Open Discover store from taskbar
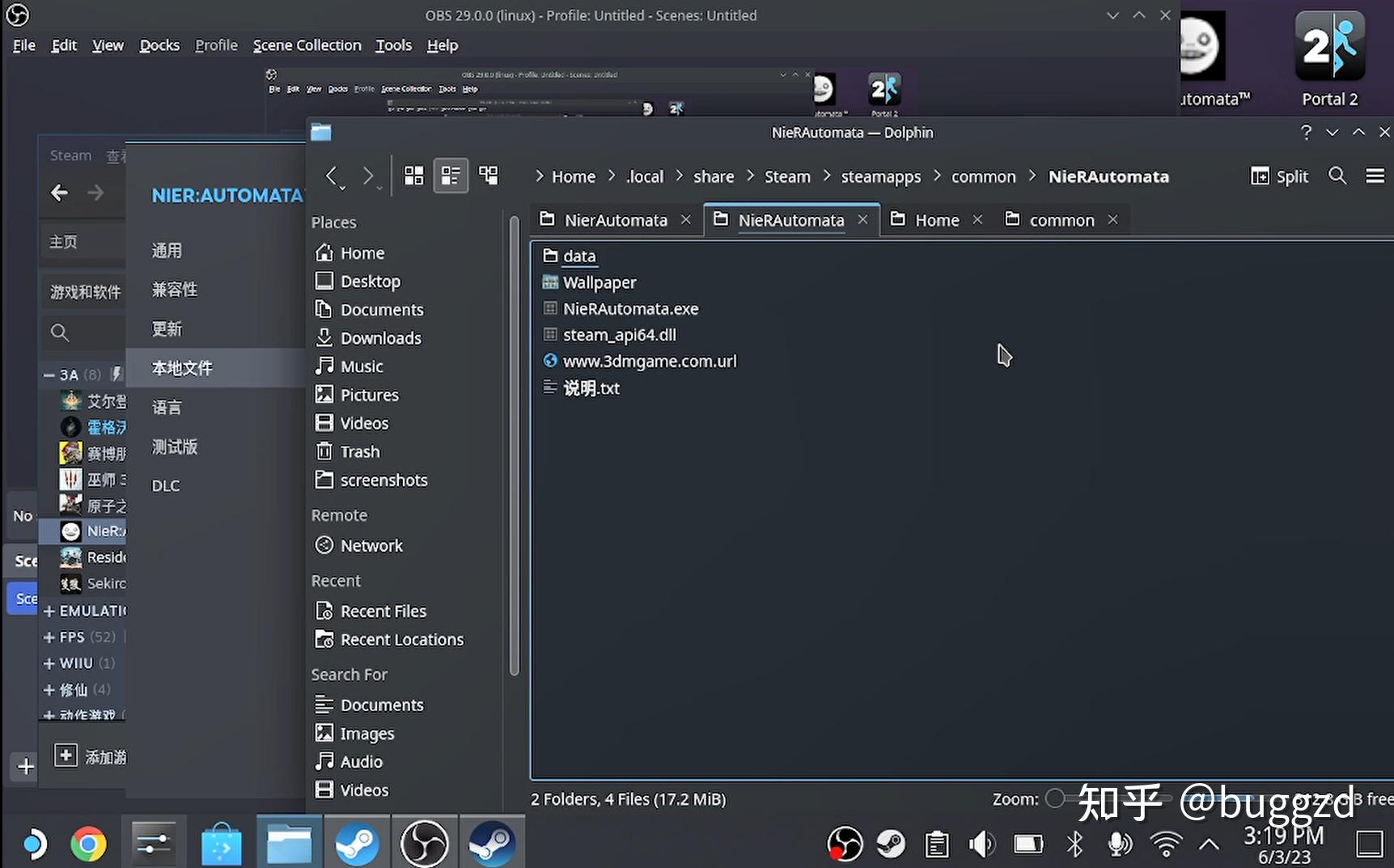The height and width of the screenshot is (868, 1394). coord(221,844)
